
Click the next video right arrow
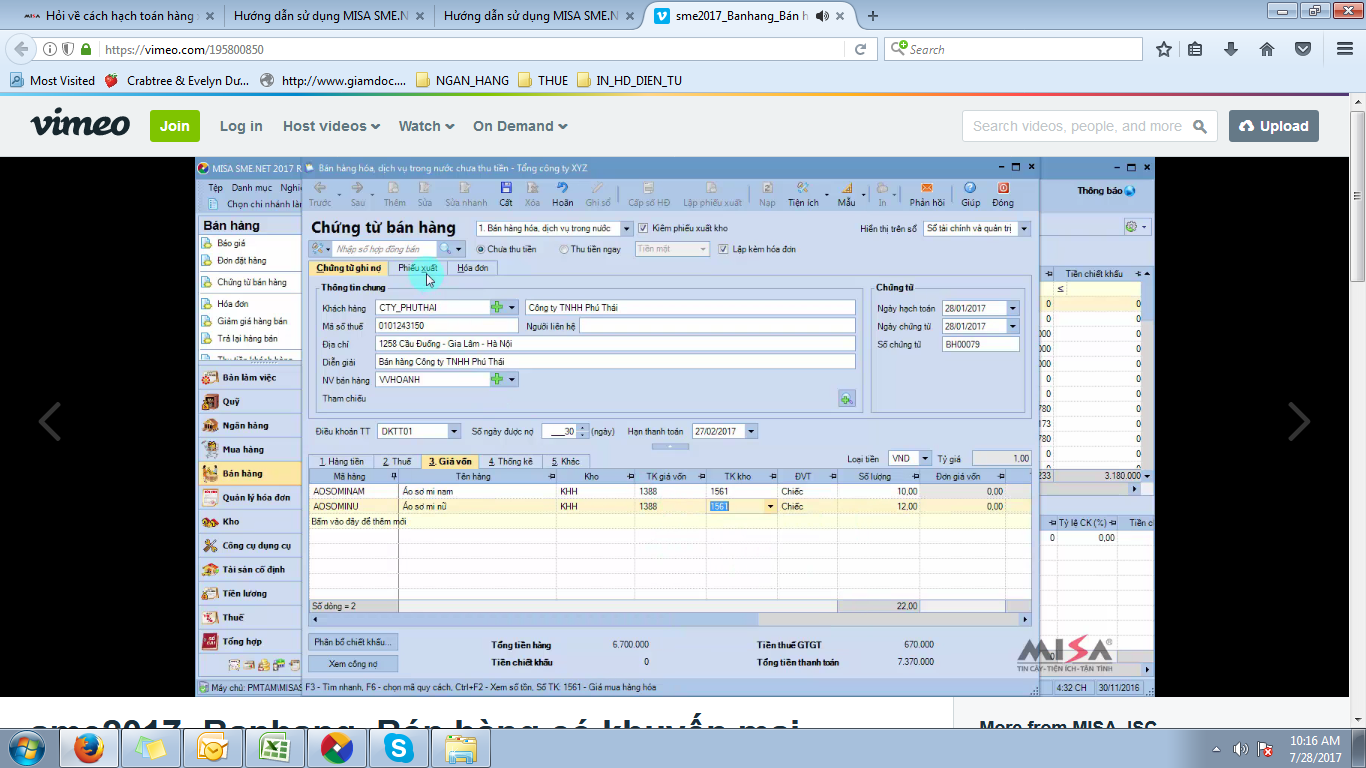click(x=1298, y=421)
